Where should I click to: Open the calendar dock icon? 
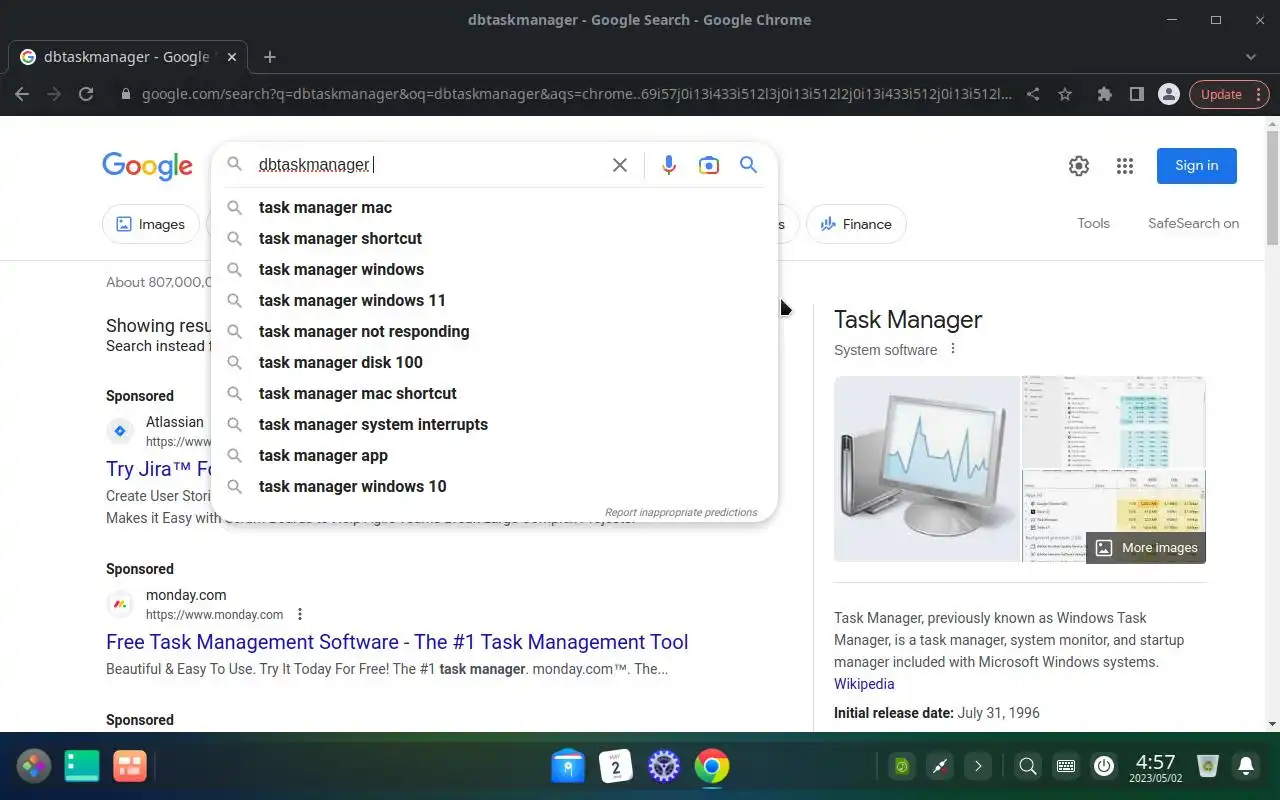click(x=616, y=766)
